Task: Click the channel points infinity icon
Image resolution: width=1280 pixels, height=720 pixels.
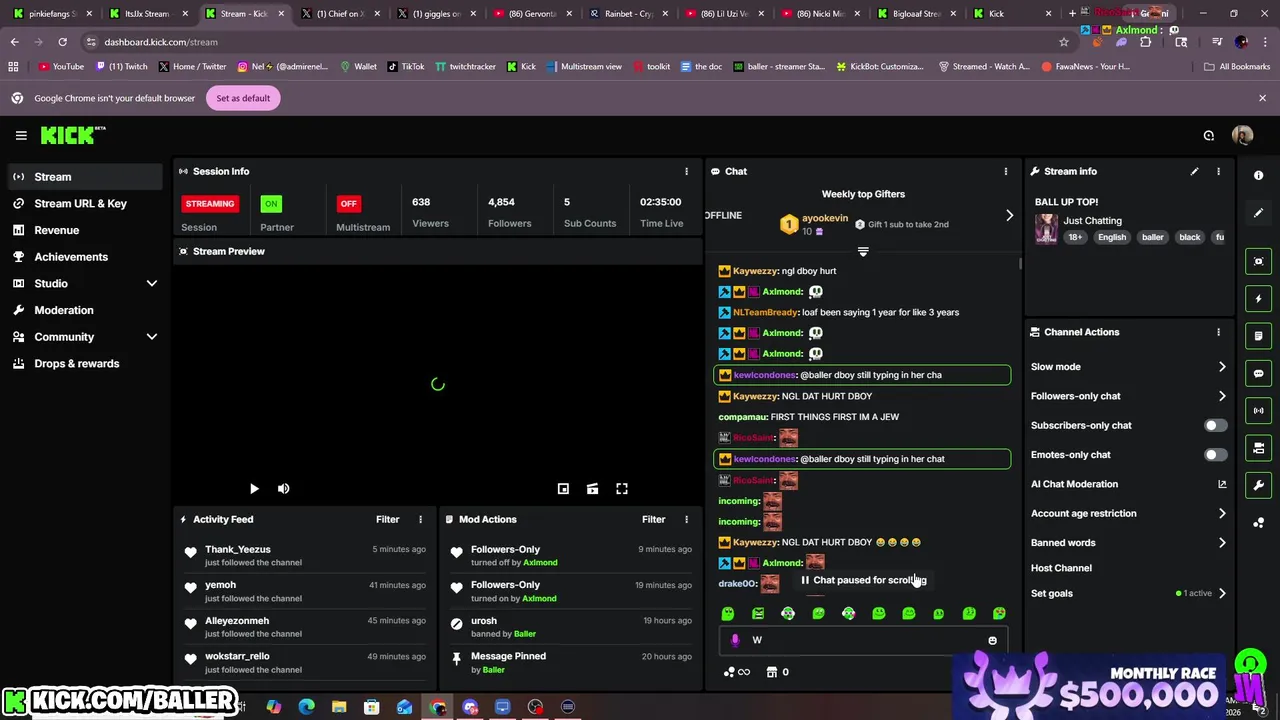Action: (x=737, y=672)
